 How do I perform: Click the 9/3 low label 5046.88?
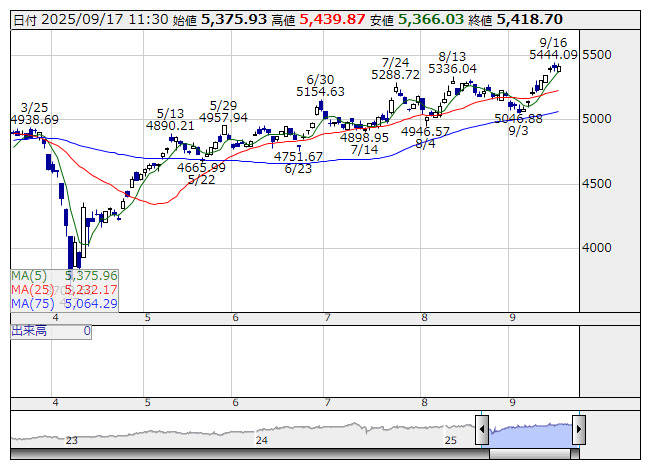[518, 119]
